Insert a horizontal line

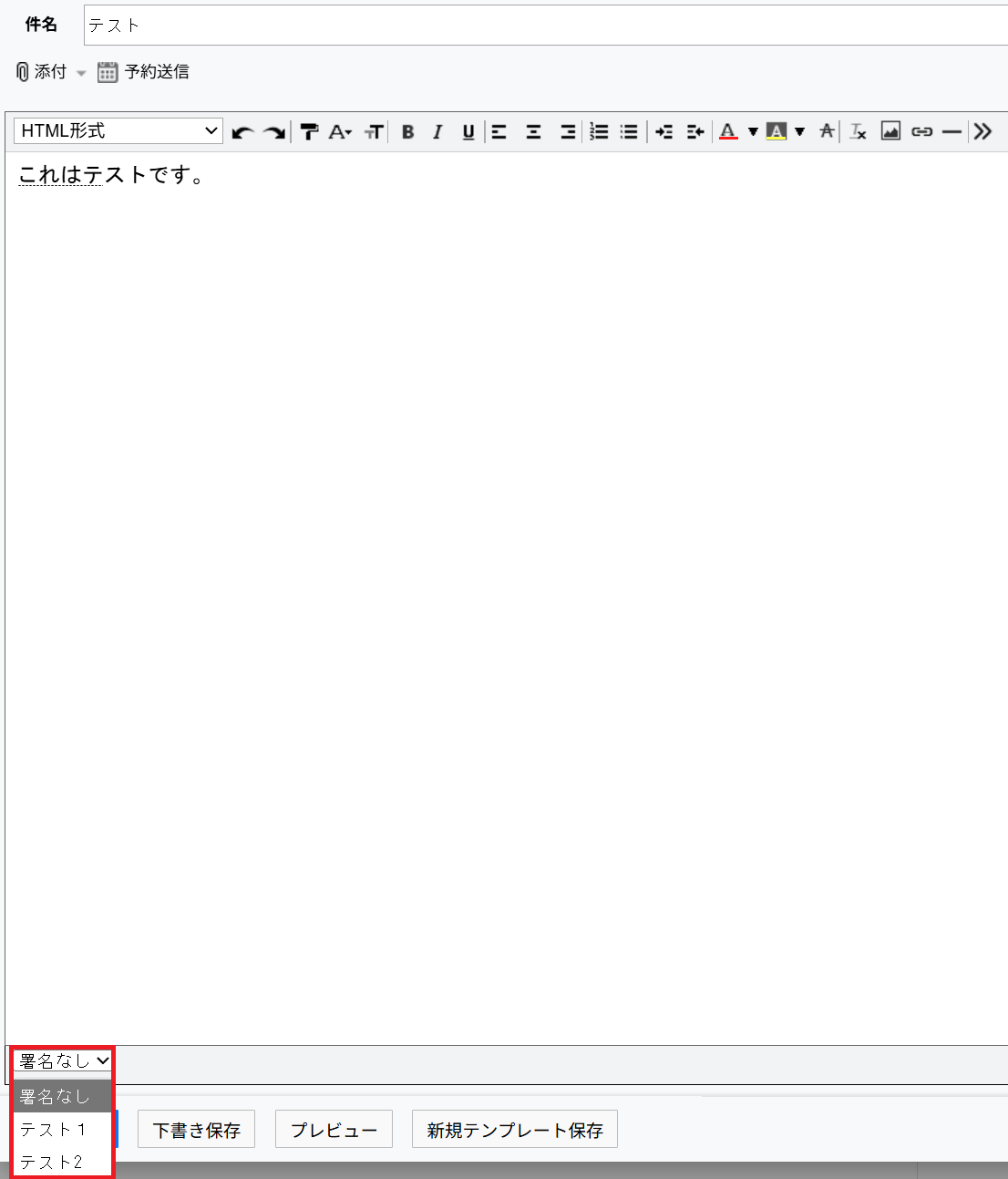(951, 131)
